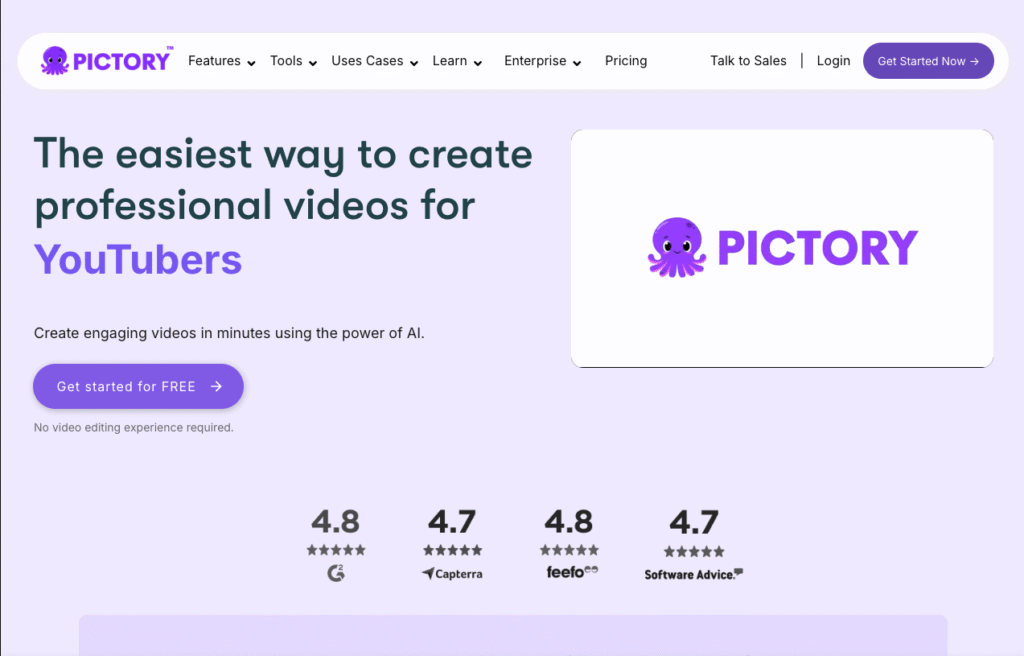Click the star rating row above G2

tap(336, 550)
